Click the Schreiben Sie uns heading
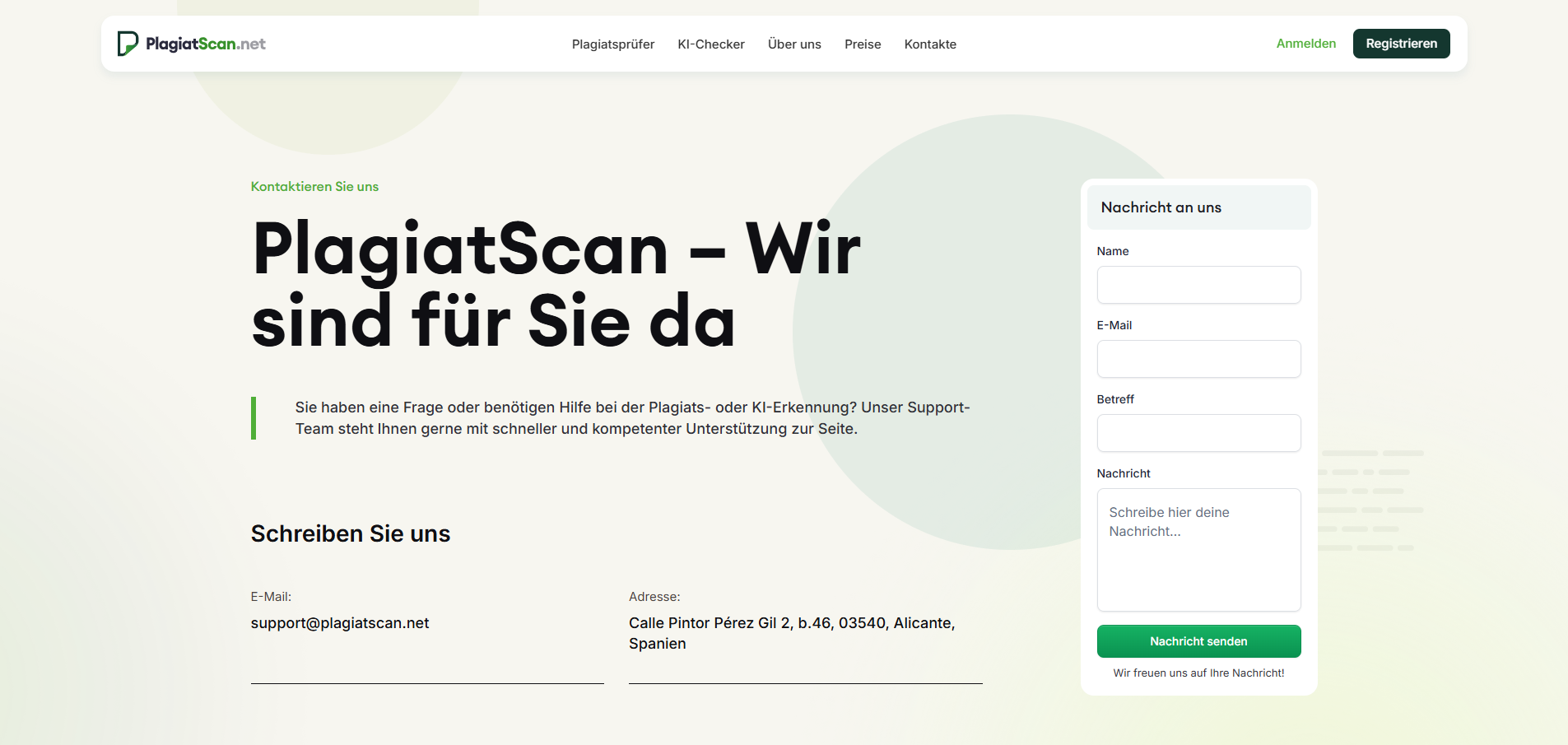The image size is (1568, 745). click(351, 533)
